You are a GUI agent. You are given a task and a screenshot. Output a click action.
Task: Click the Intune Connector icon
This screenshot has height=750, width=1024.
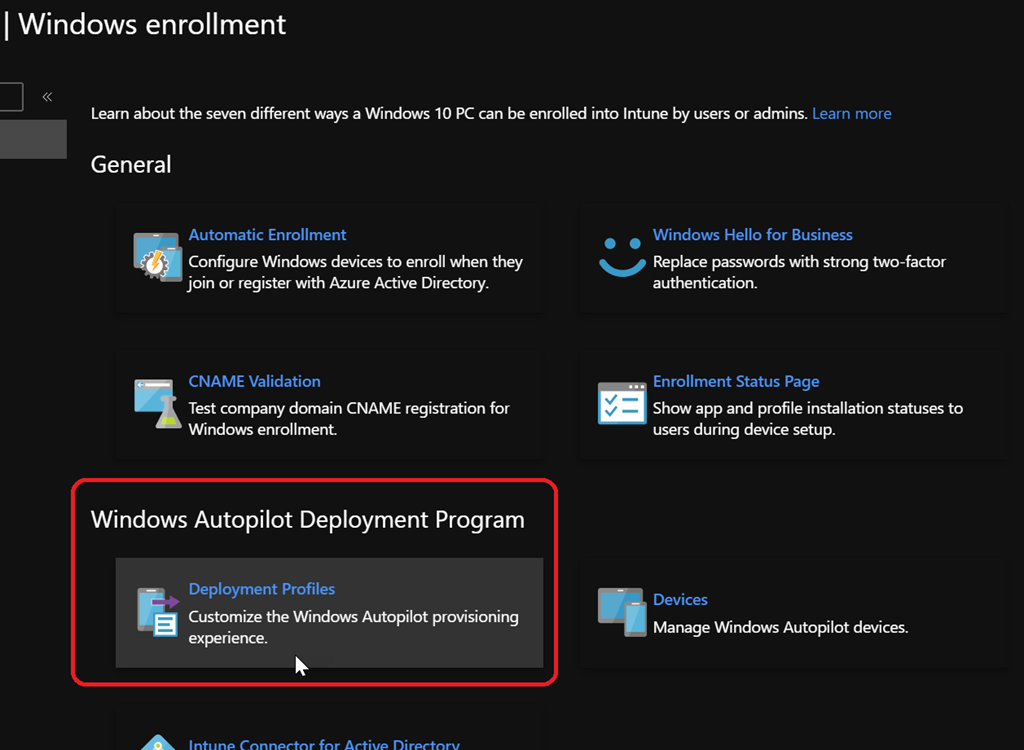point(157,743)
